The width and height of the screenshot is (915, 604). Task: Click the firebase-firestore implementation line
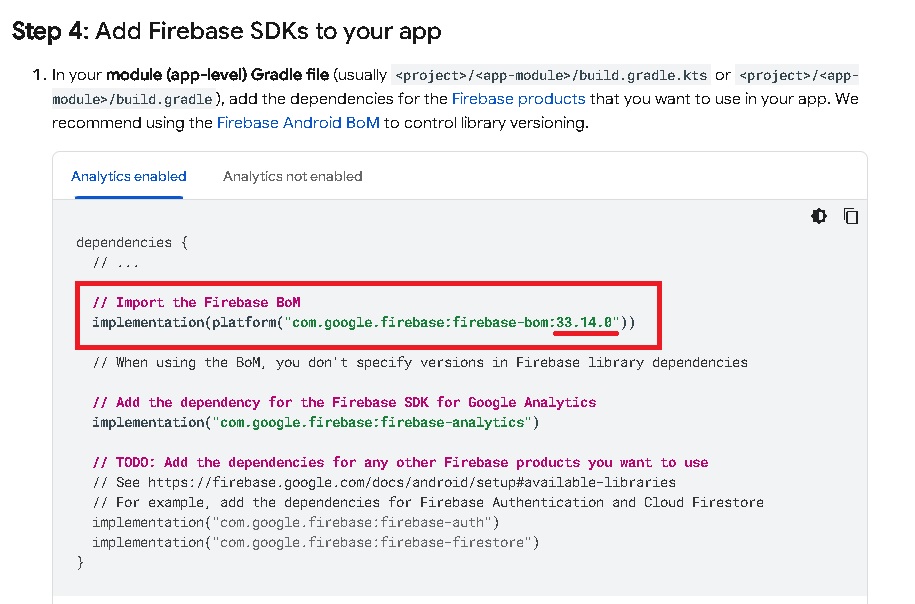pyautogui.click(x=316, y=542)
